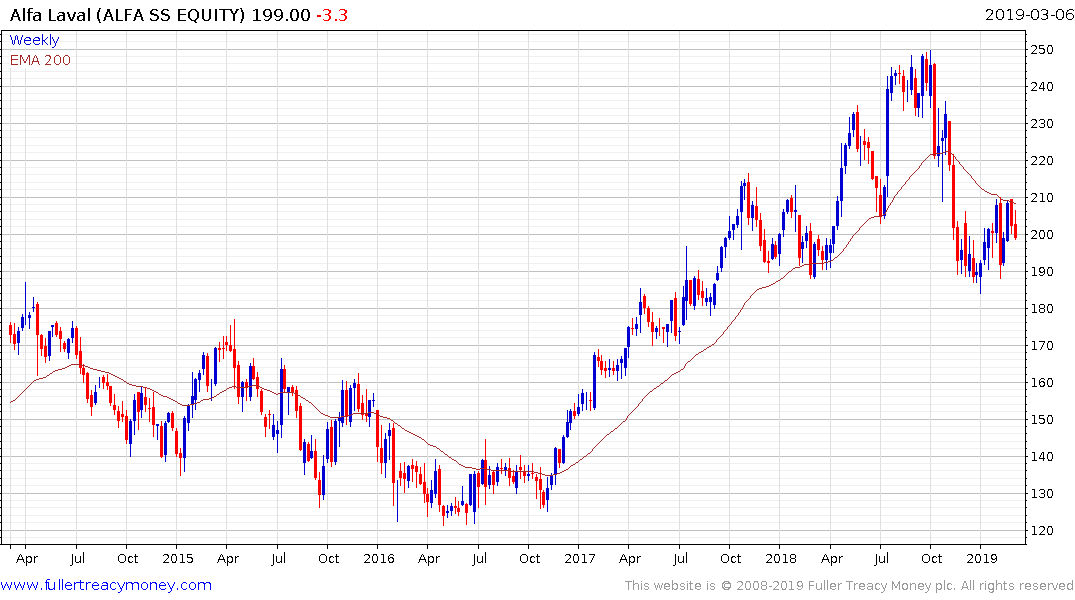Click the 220 price axis label
This screenshot has height=600, width=1075.
point(1042,160)
